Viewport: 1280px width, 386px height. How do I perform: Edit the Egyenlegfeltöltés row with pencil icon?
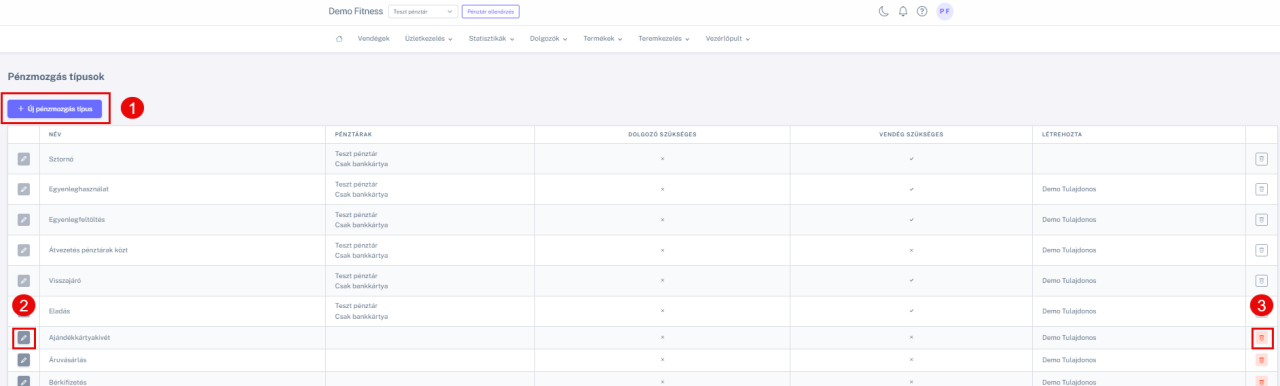(x=23, y=219)
